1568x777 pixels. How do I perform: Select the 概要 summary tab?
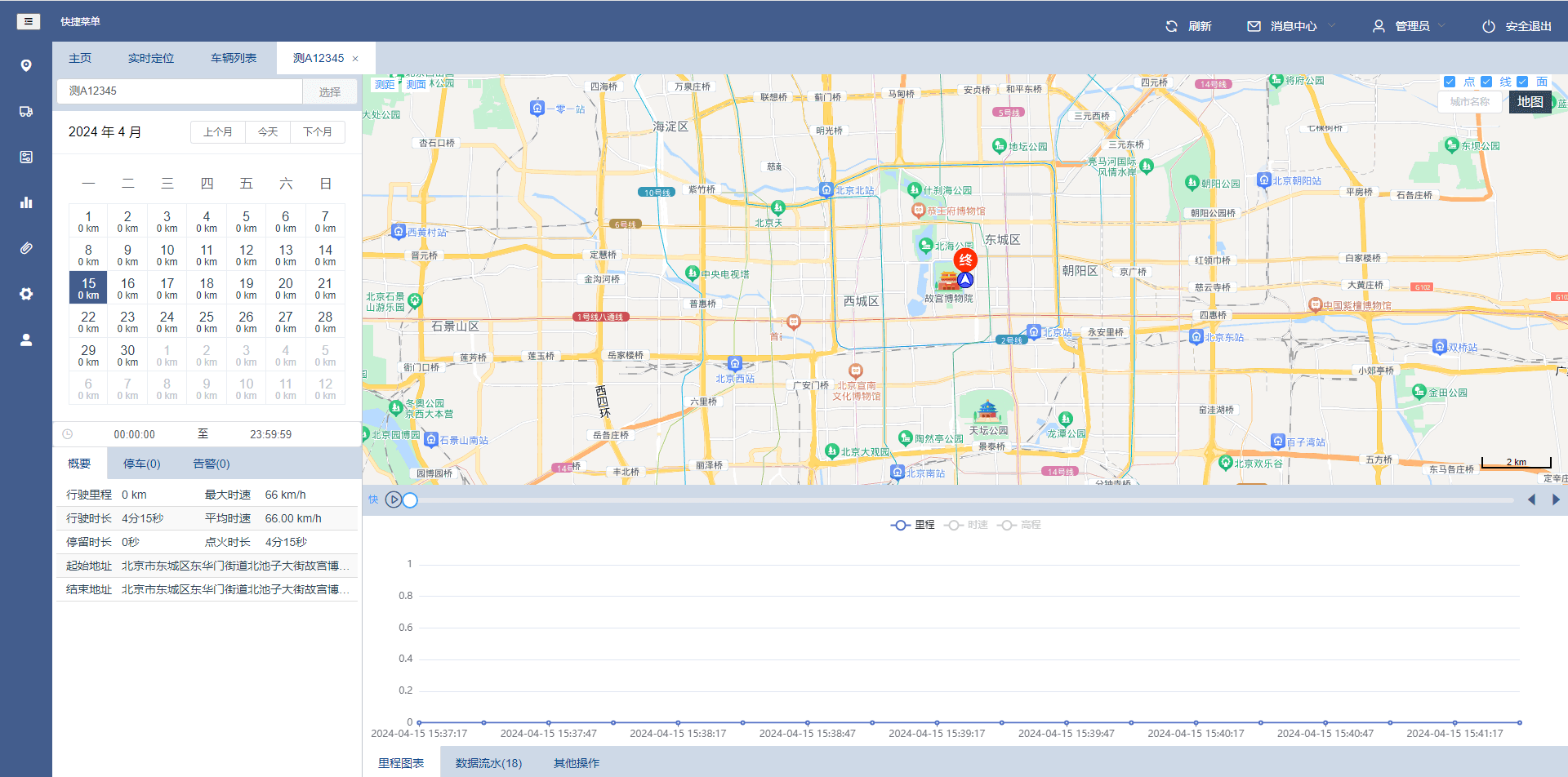[x=79, y=464]
